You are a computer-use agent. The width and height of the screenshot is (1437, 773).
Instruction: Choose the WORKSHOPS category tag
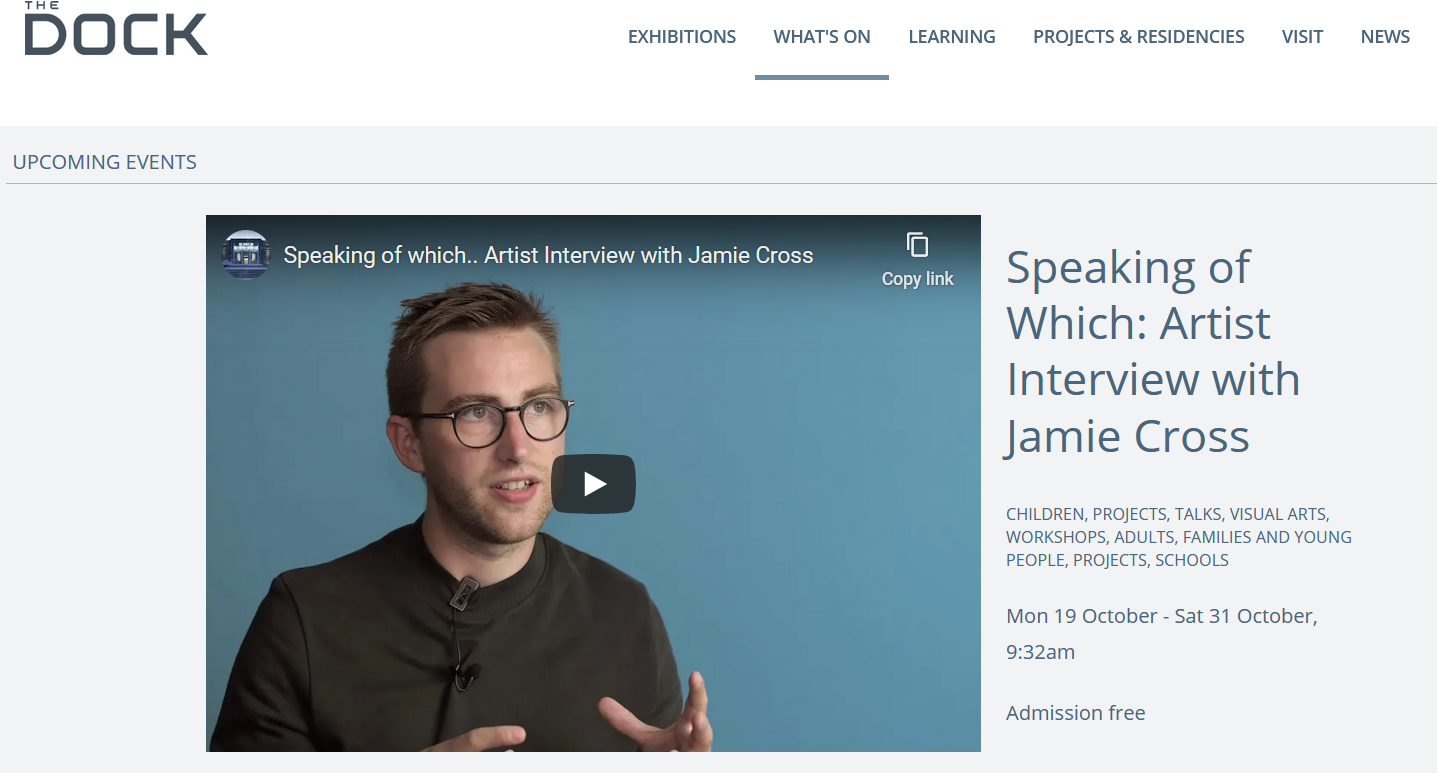1056,537
